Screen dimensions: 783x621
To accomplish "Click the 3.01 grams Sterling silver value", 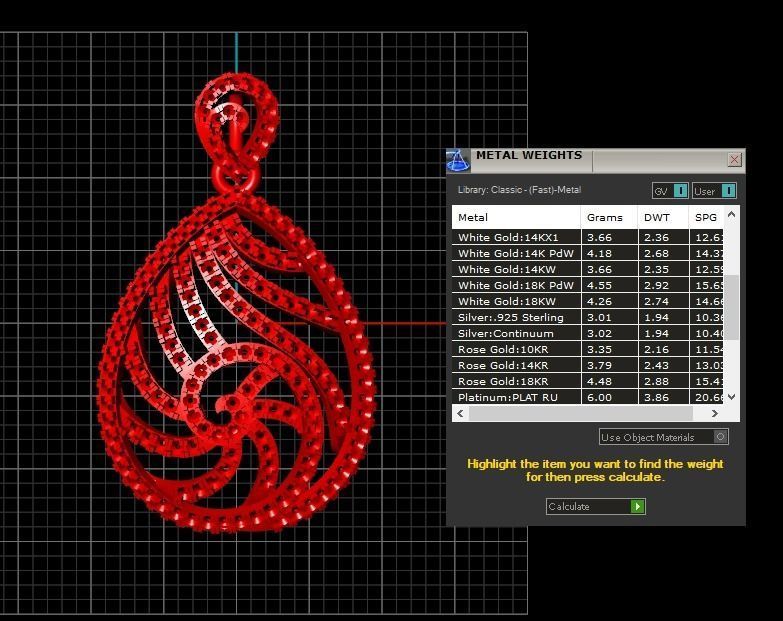I will pos(599,317).
